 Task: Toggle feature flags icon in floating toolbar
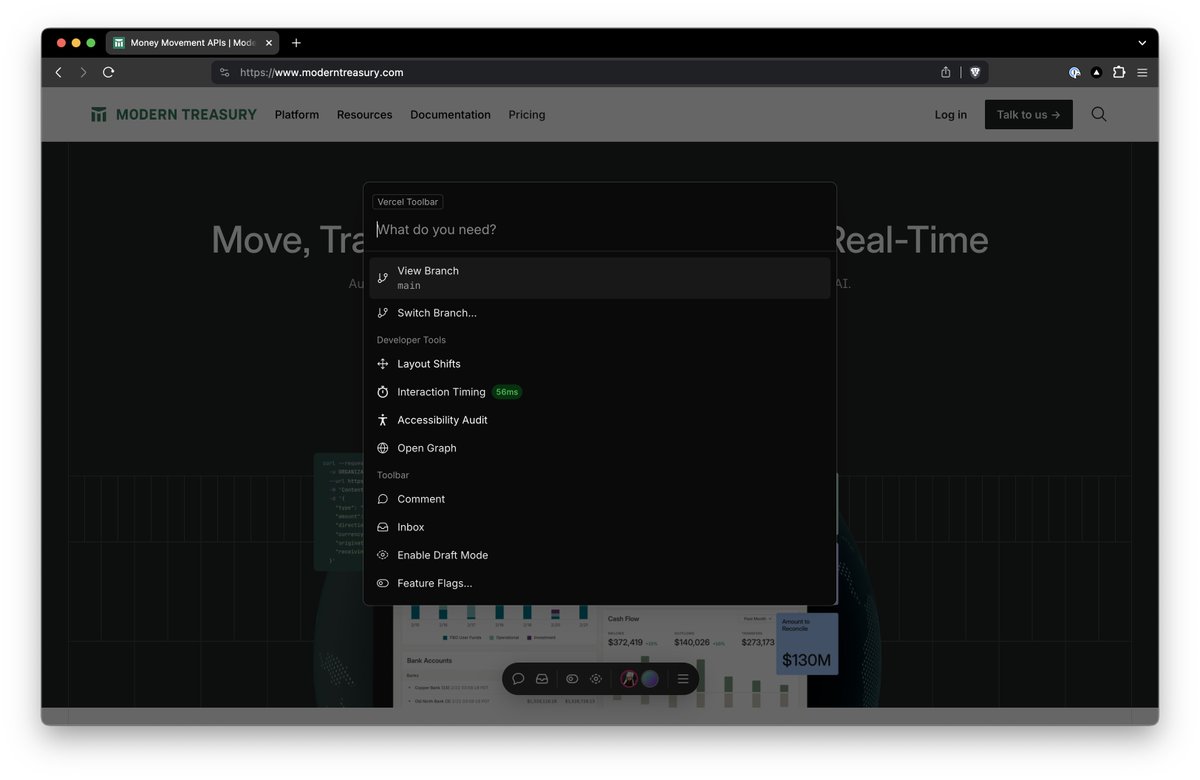572,679
